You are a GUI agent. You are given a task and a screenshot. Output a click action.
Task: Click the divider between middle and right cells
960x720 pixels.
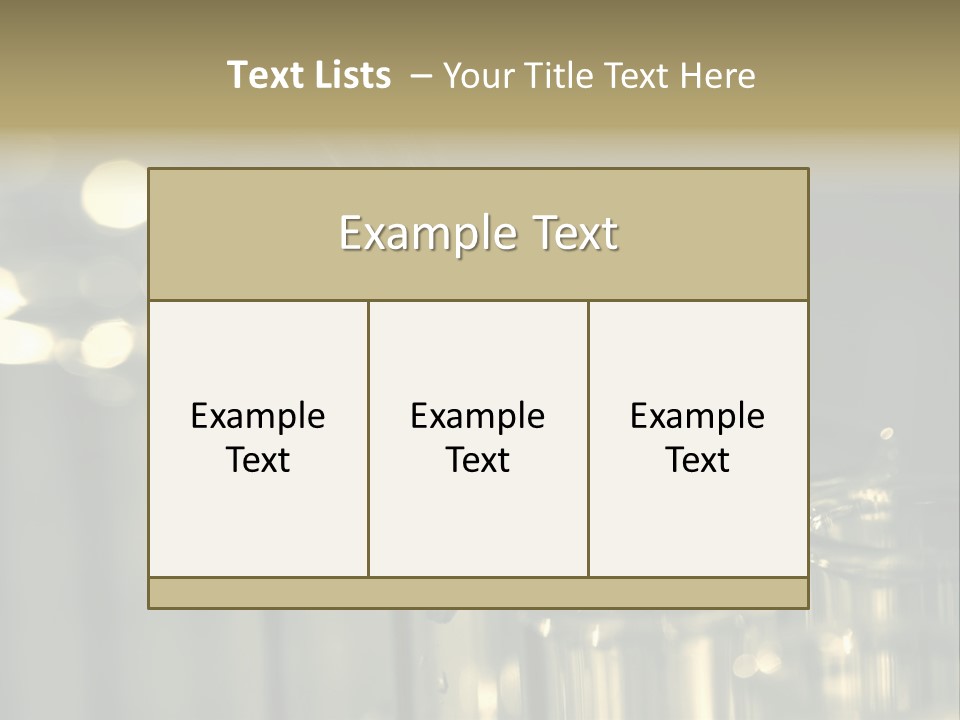[x=588, y=438]
